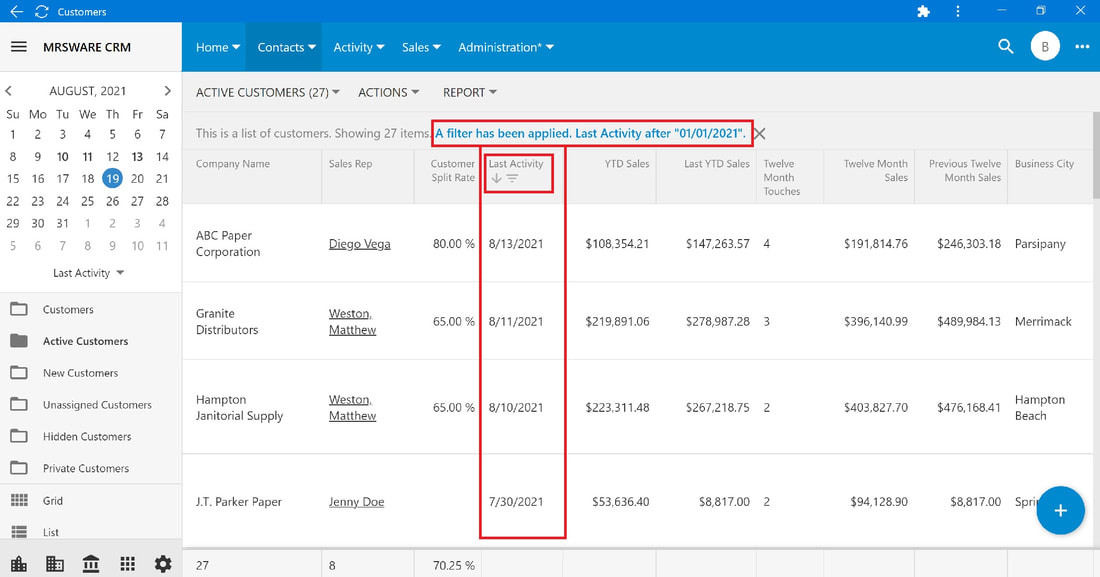The width and height of the screenshot is (1100, 577).
Task: Open Weston, Matthew link for Granite Distributors
Action: [x=352, y=321]
